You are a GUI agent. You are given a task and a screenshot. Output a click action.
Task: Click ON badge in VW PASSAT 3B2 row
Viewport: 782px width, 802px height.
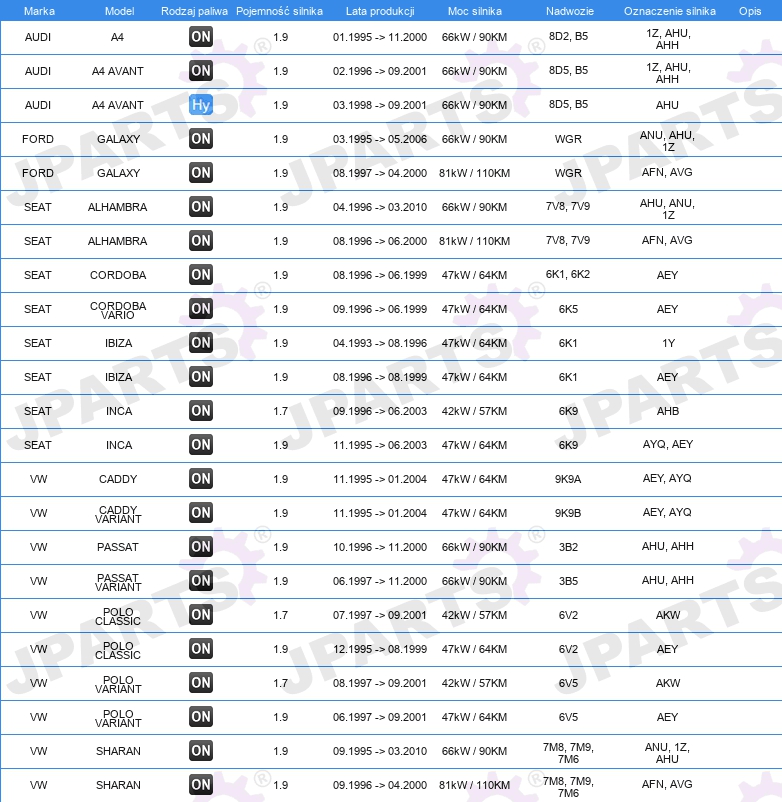(200, 547)
